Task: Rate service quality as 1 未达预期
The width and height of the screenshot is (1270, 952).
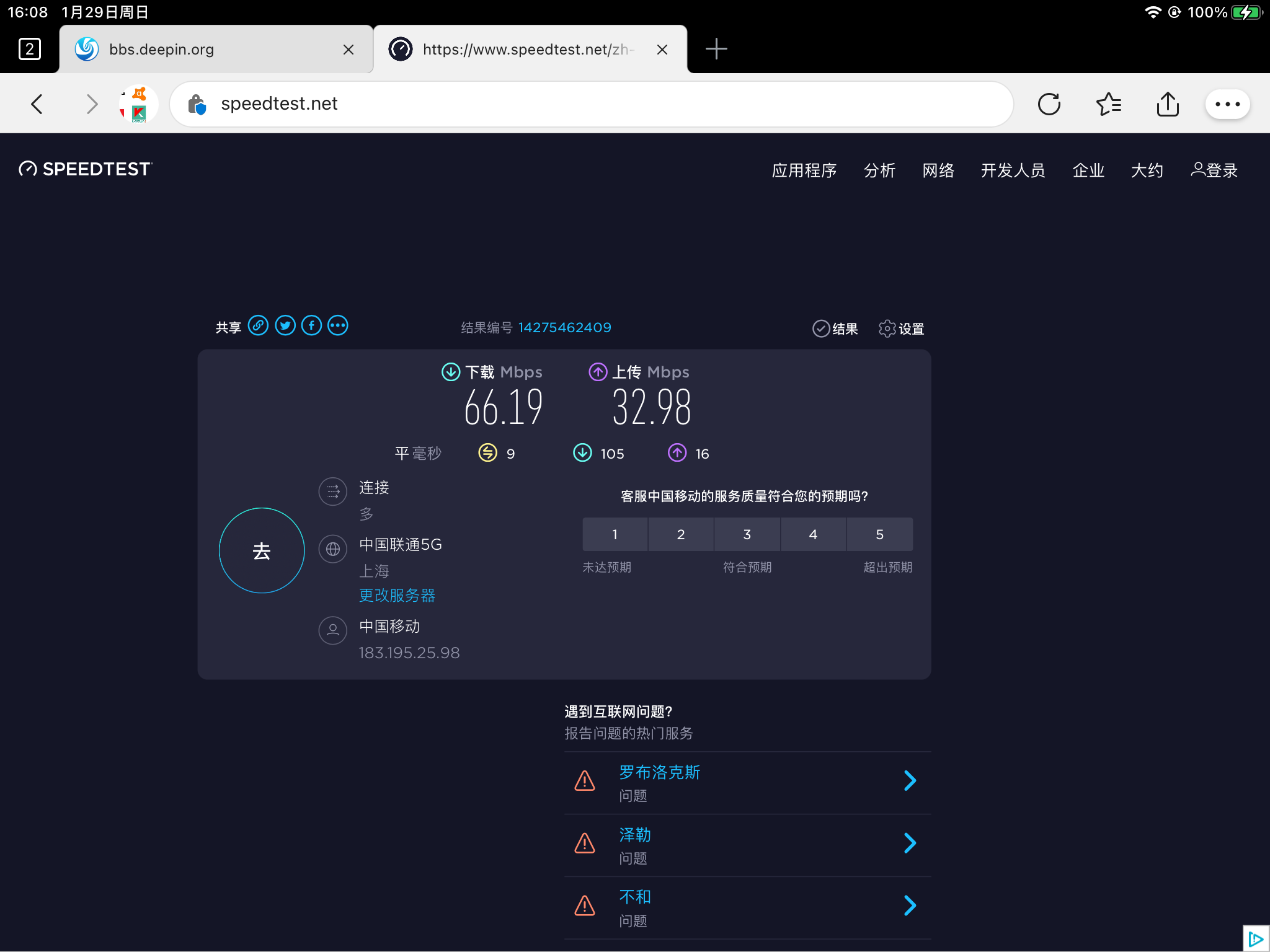Action: click(615, 534)
